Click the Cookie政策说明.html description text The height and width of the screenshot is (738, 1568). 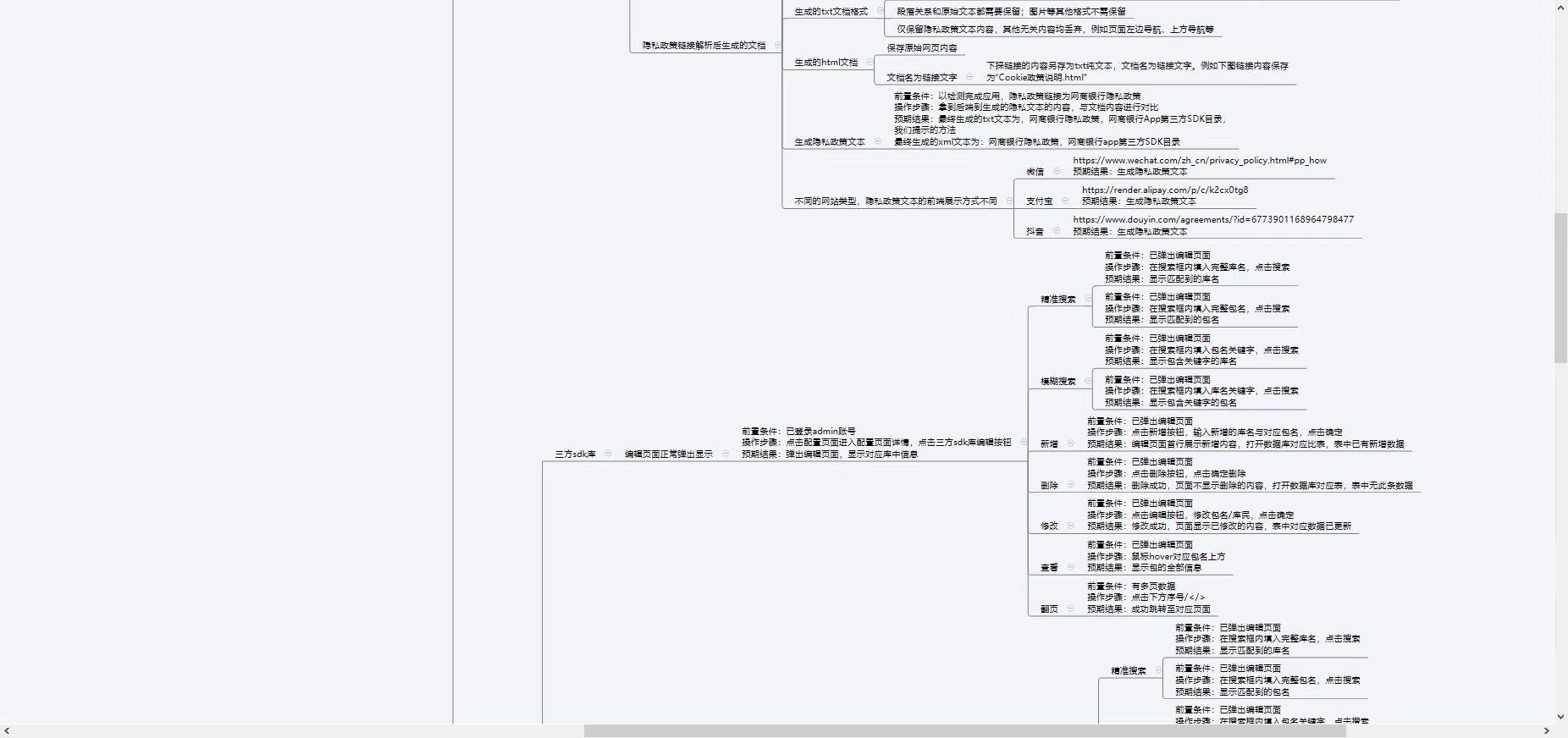point(1137,71)
